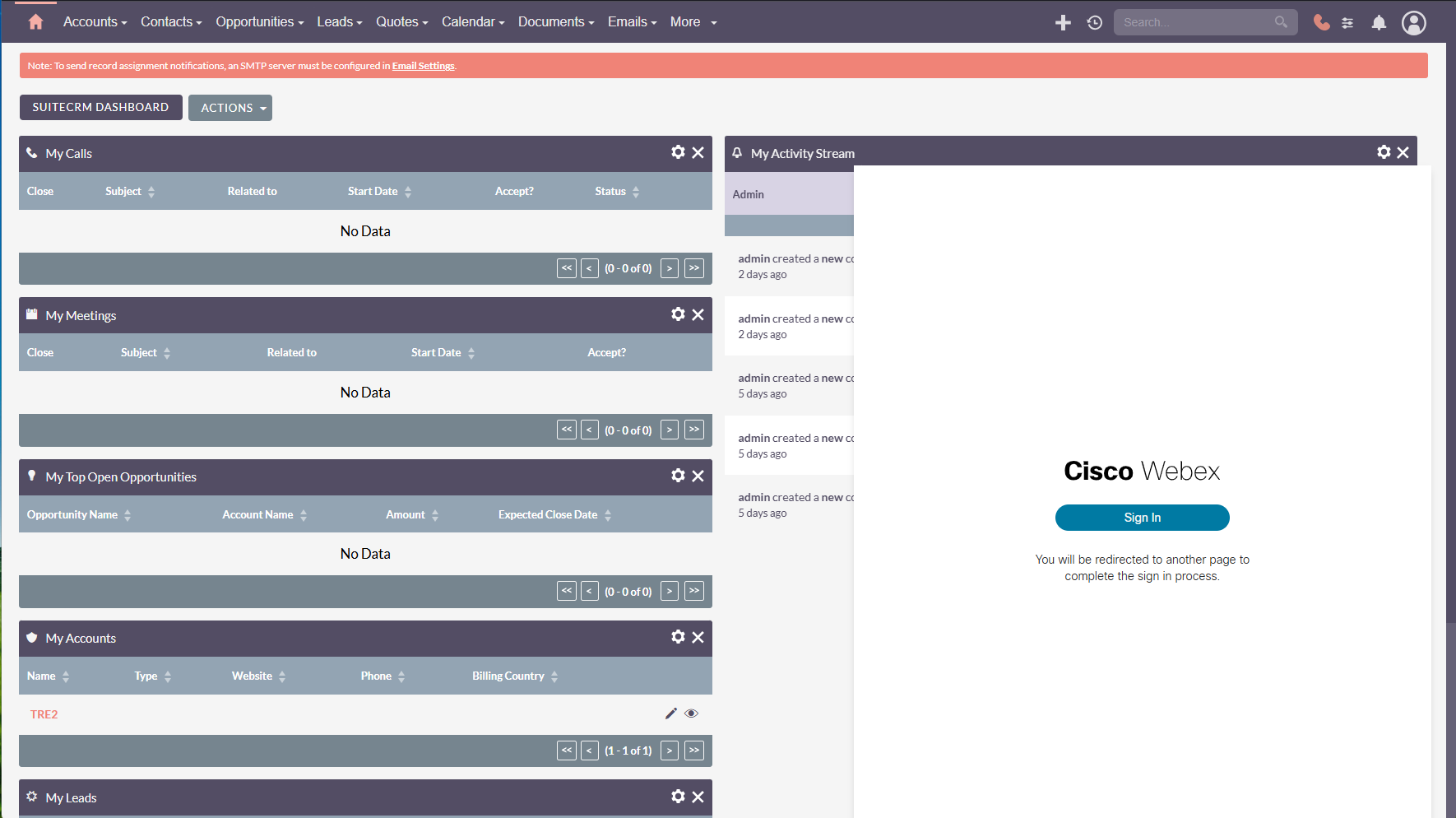The image size is (1456, 818).
Task: Open My Calls dashlet gear settings
Action: (678, 152)
